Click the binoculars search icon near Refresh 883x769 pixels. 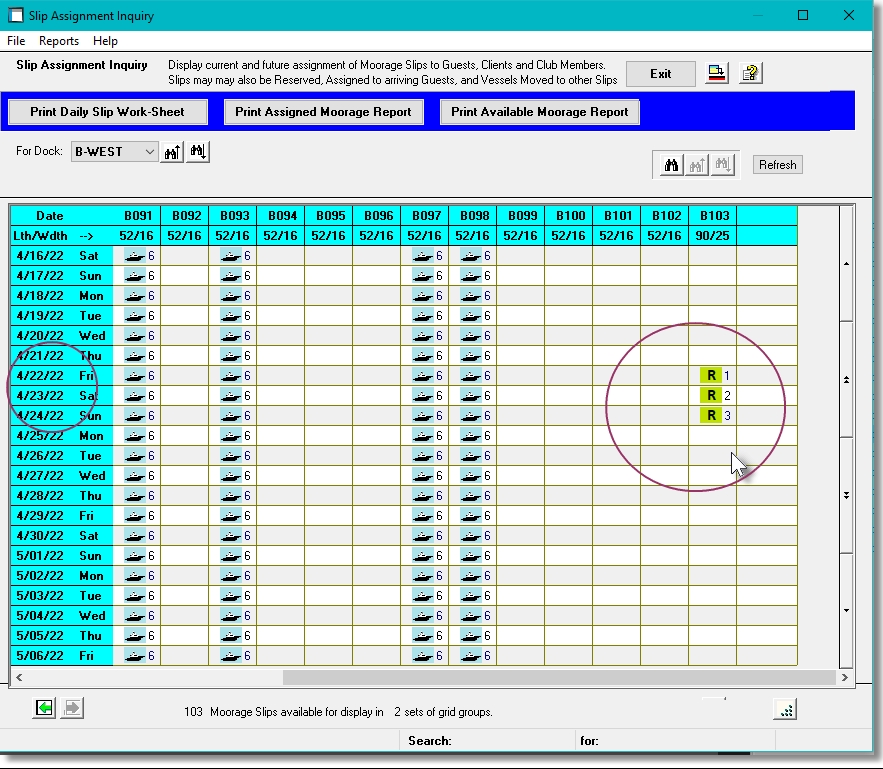(669, 164)
